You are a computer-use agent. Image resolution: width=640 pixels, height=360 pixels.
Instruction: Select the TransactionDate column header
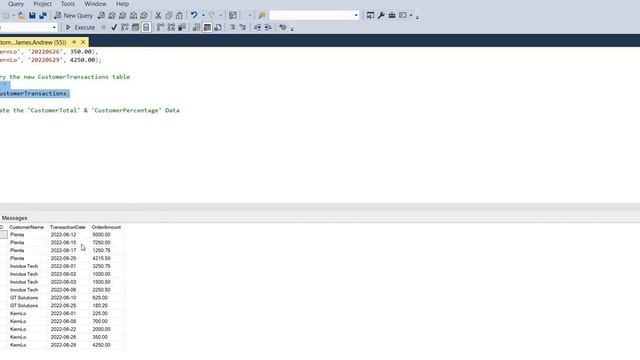pos(68,227)
